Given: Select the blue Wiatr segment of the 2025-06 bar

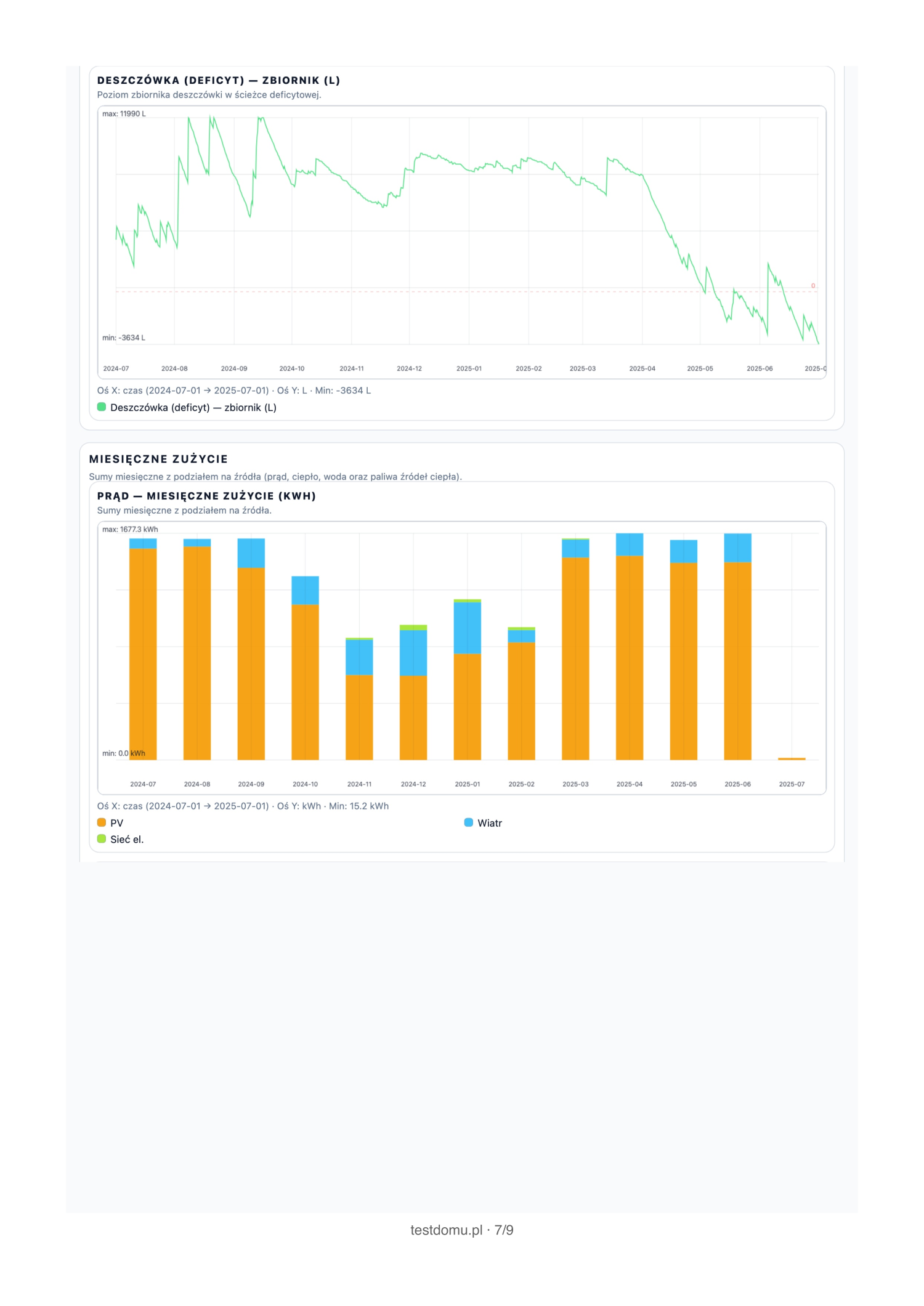Looking at the screenshot, I should 737,548.
